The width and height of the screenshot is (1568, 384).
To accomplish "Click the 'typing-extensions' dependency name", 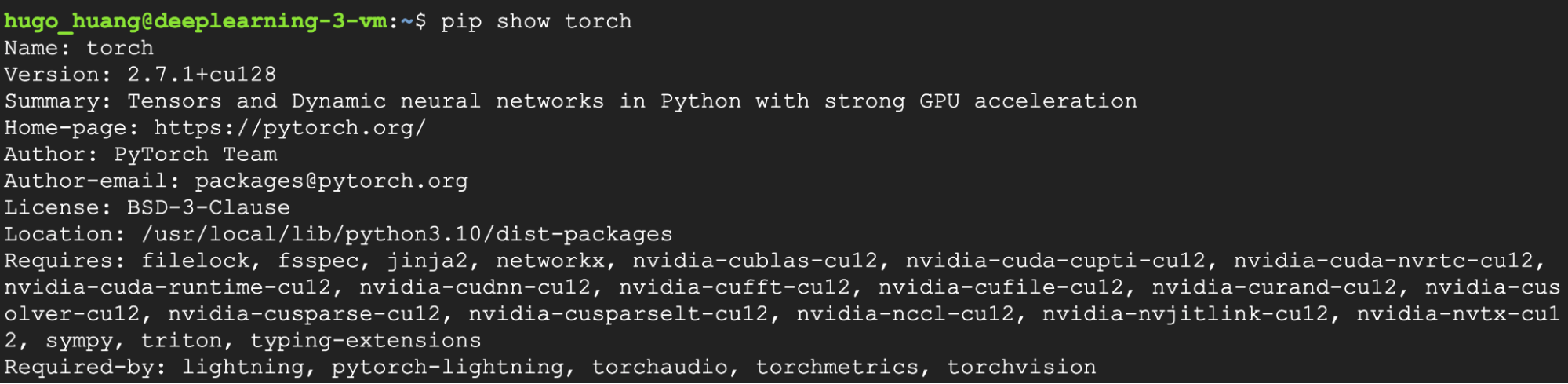I will point(366,342).
